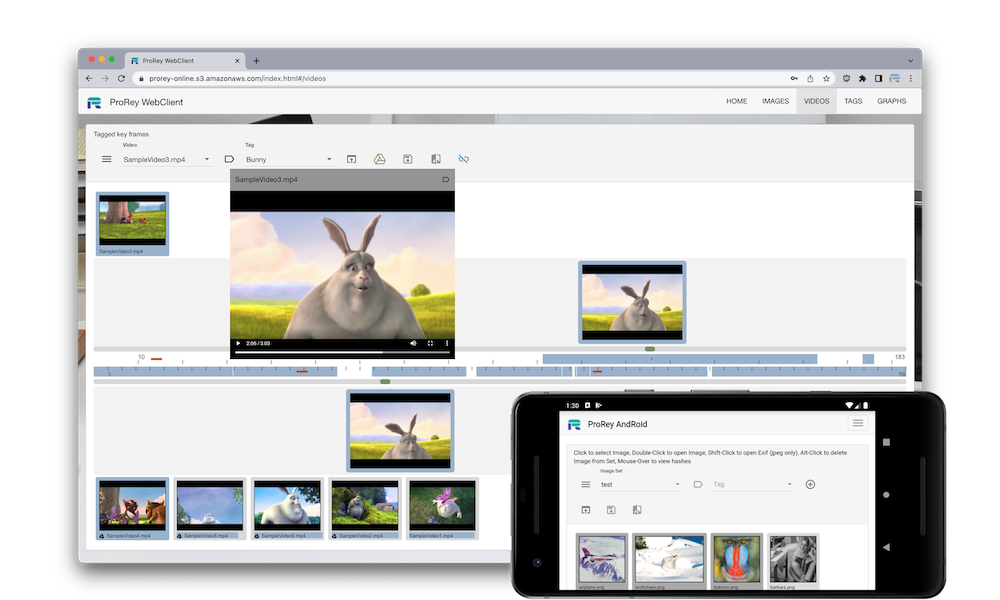The image size is (1000, 600).
Task: Select the airplane.png thumbnail on phone
Action: click(x=602, y=561)
